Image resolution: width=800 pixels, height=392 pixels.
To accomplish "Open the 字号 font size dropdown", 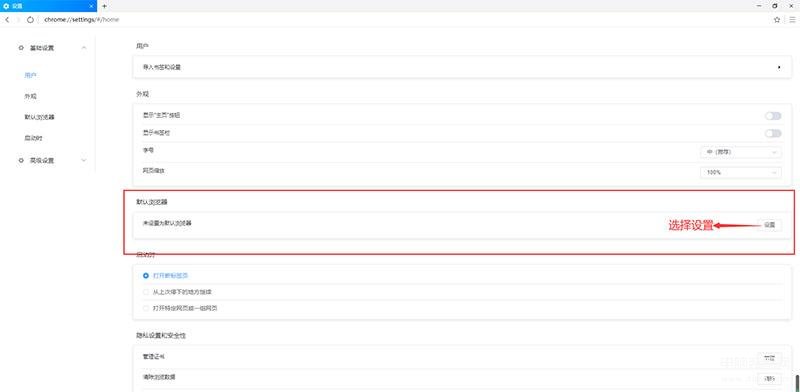I will 740,152.
